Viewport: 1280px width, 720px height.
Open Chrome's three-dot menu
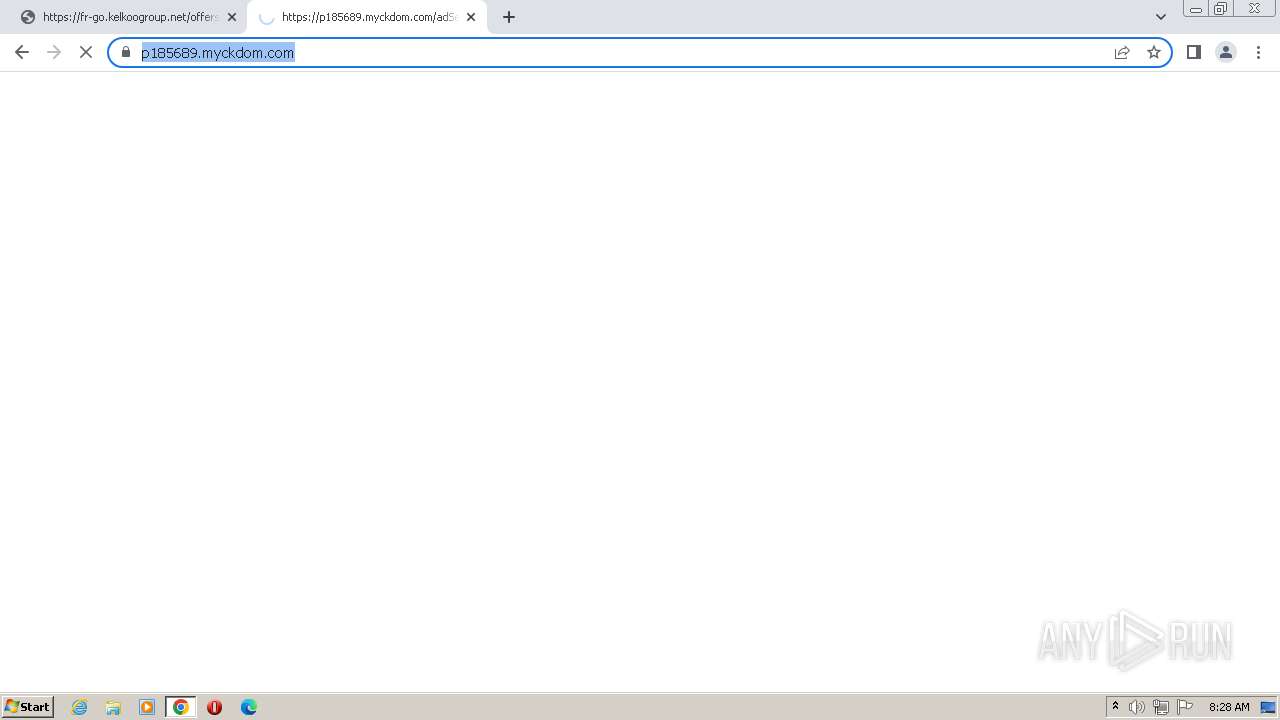pos(1258,52)
